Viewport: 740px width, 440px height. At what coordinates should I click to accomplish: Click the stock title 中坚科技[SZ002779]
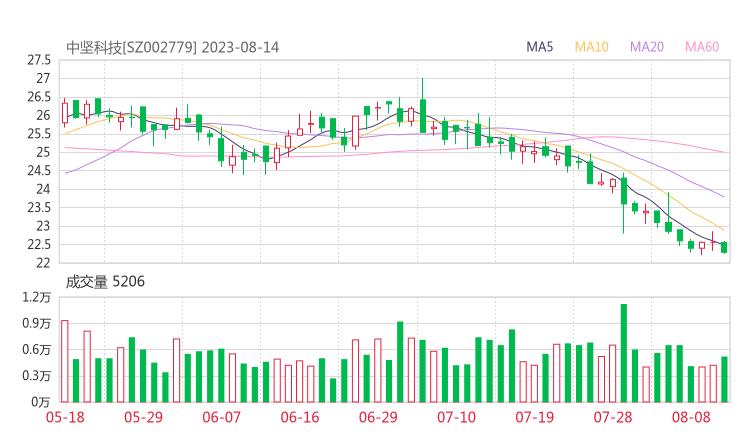131,47
